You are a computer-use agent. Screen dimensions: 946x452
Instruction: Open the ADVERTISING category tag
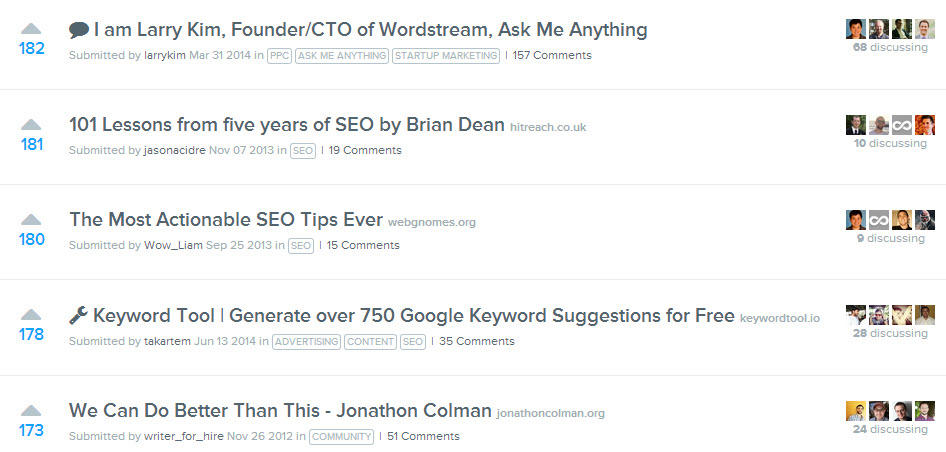click(x=306, y=342)
